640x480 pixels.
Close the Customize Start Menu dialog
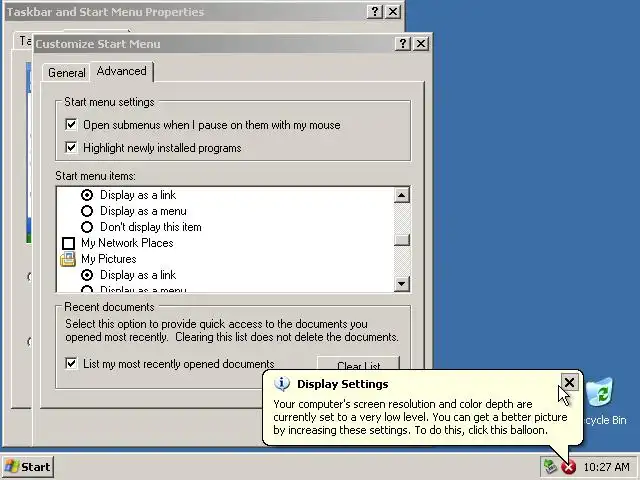click(421, 43)
